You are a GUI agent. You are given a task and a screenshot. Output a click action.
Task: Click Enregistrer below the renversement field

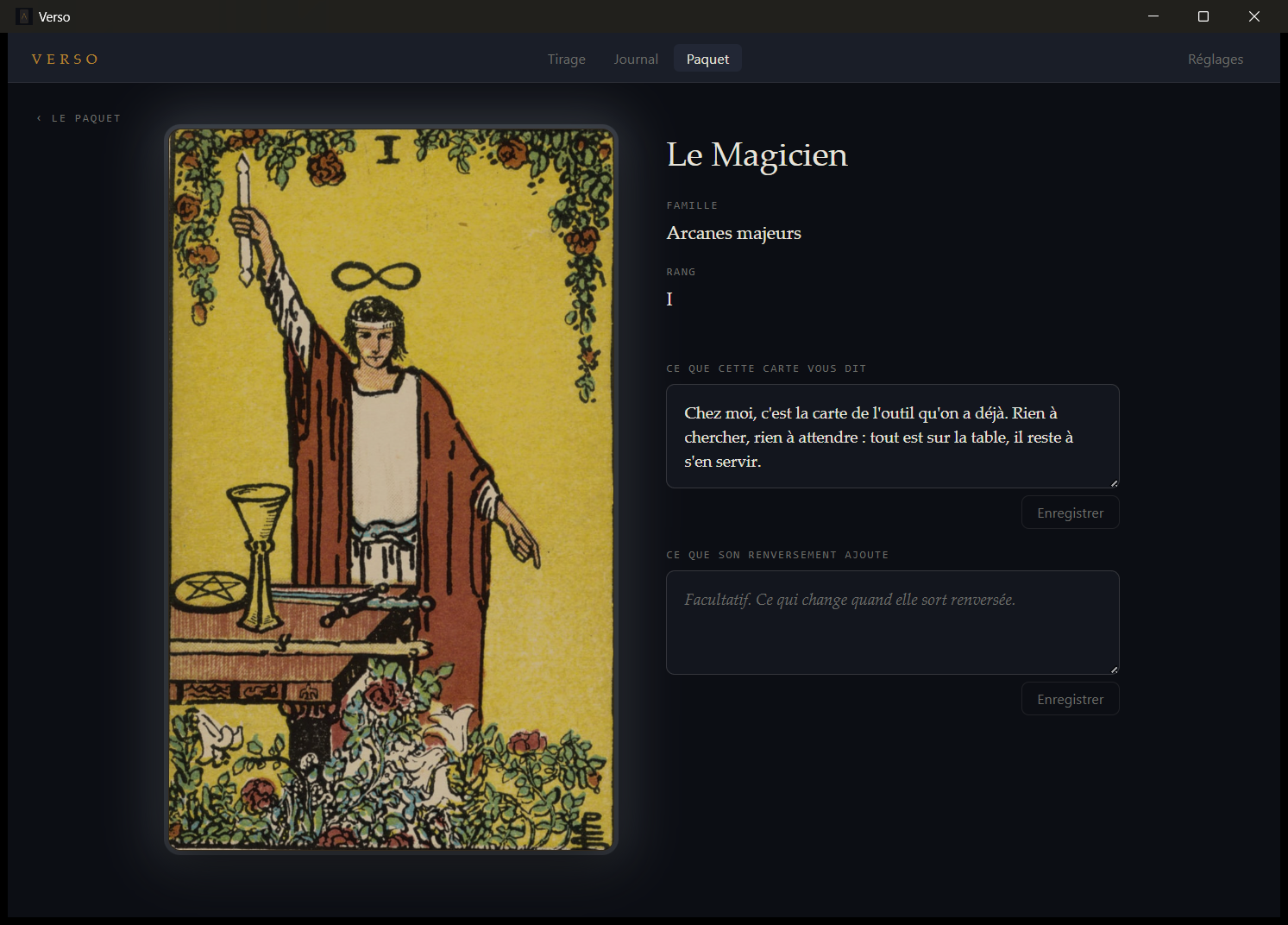[1070, 699]
